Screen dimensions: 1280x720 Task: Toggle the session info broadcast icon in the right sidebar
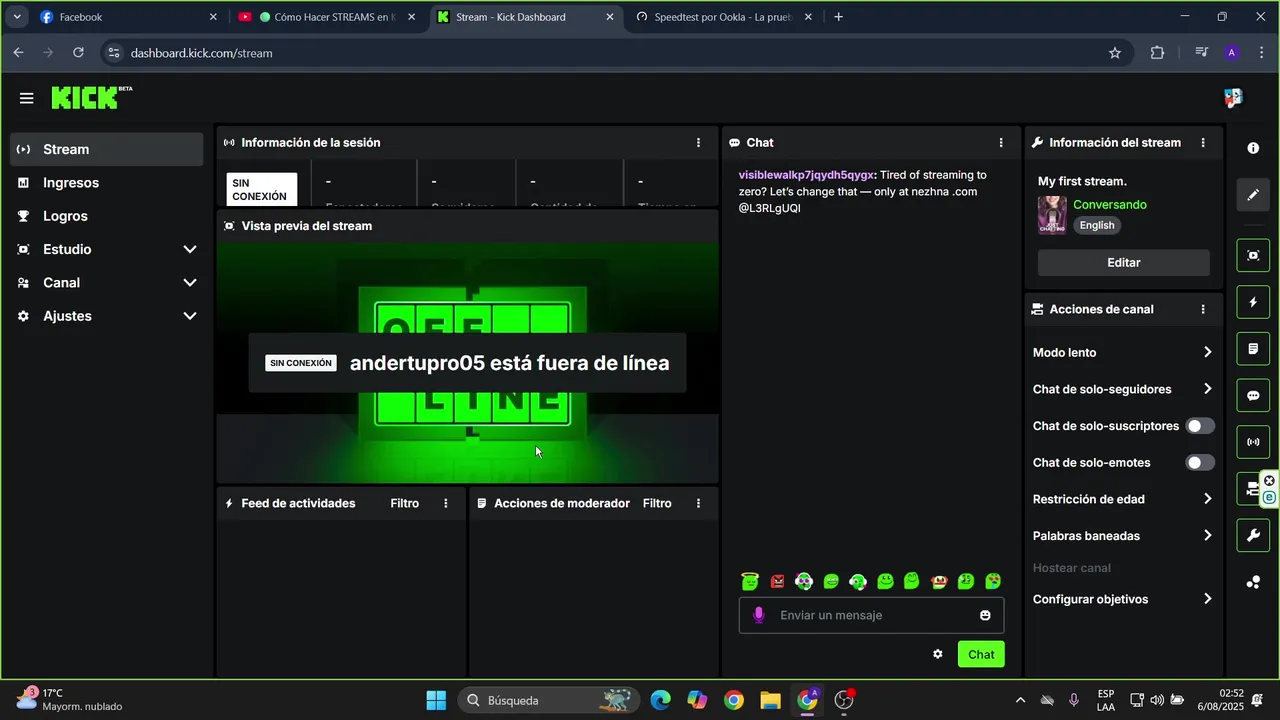(1253, 442)
